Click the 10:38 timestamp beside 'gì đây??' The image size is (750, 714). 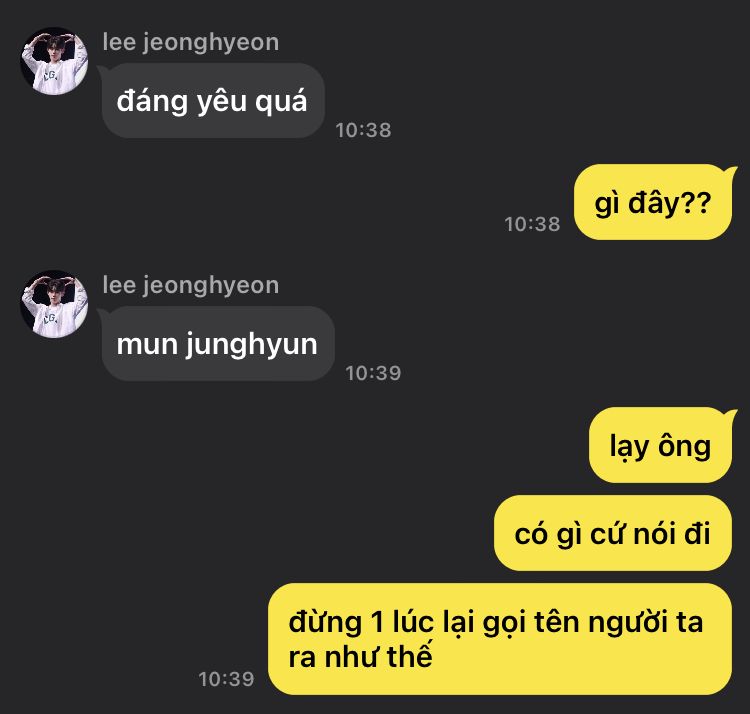532,224
